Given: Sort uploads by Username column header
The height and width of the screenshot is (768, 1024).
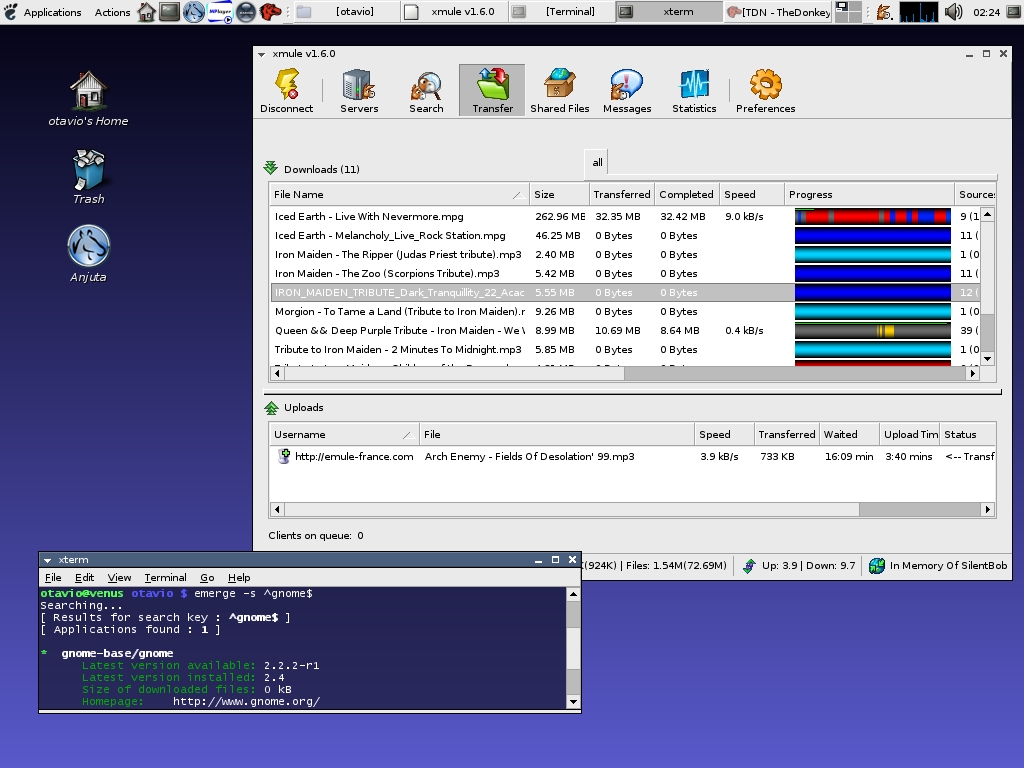Looking at the screenshot, I should 344,434.
